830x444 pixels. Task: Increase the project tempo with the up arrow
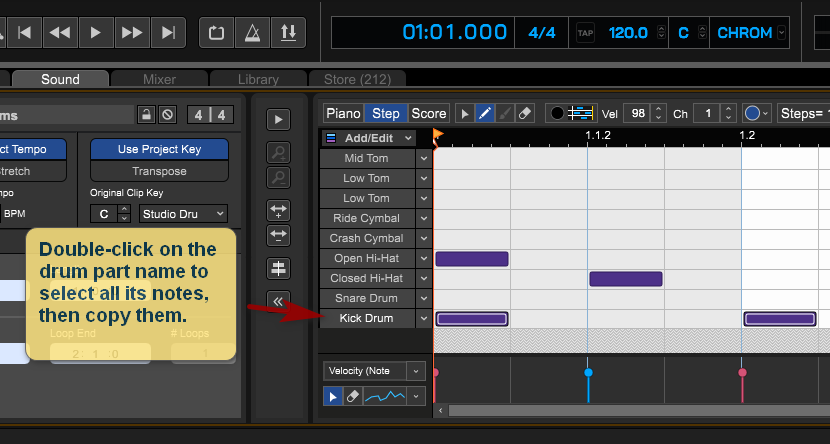coord(661,29)
